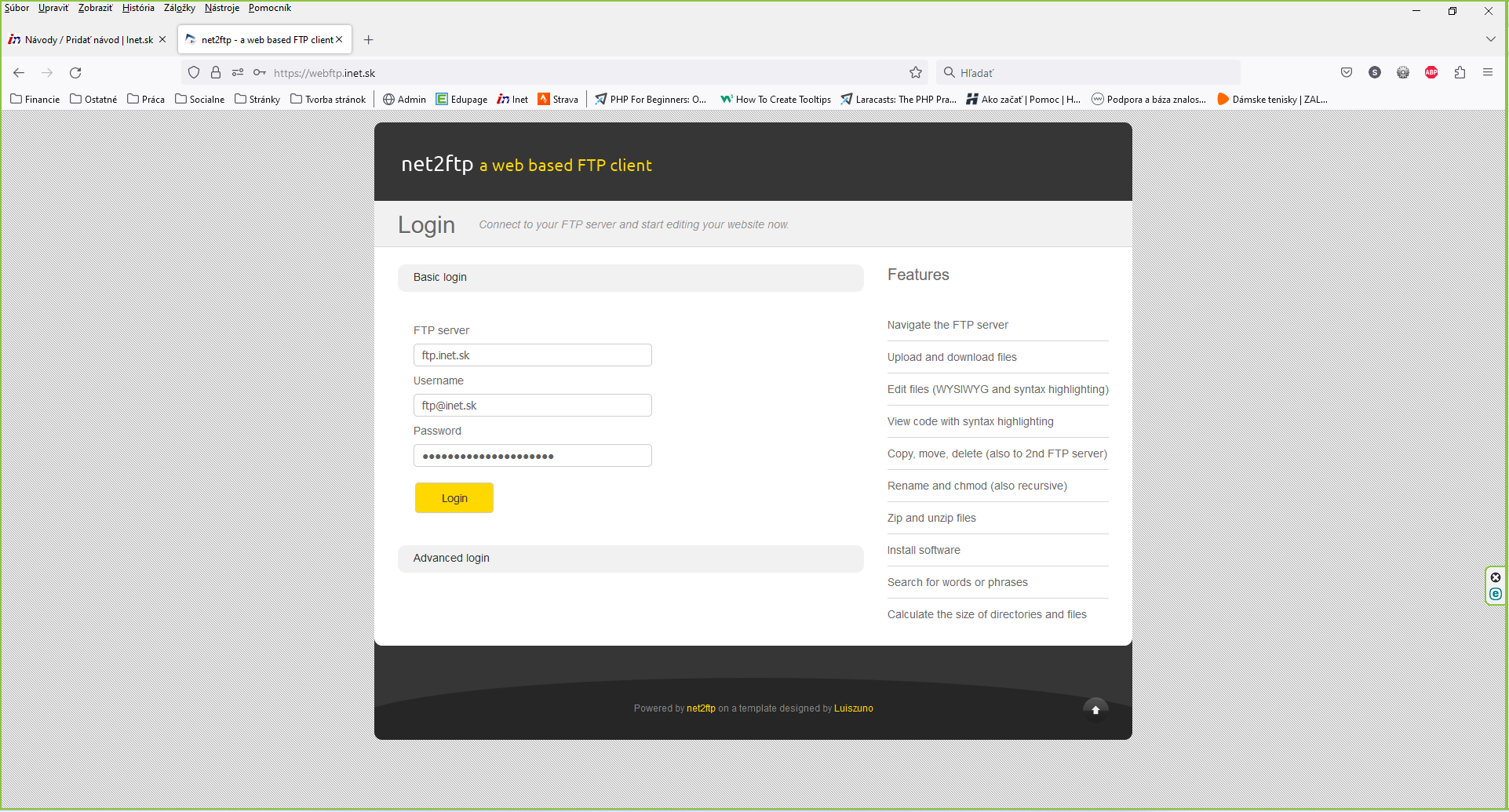Open Podpora a báza znalostí bookmark
1509x812 pixels.
1149,100
